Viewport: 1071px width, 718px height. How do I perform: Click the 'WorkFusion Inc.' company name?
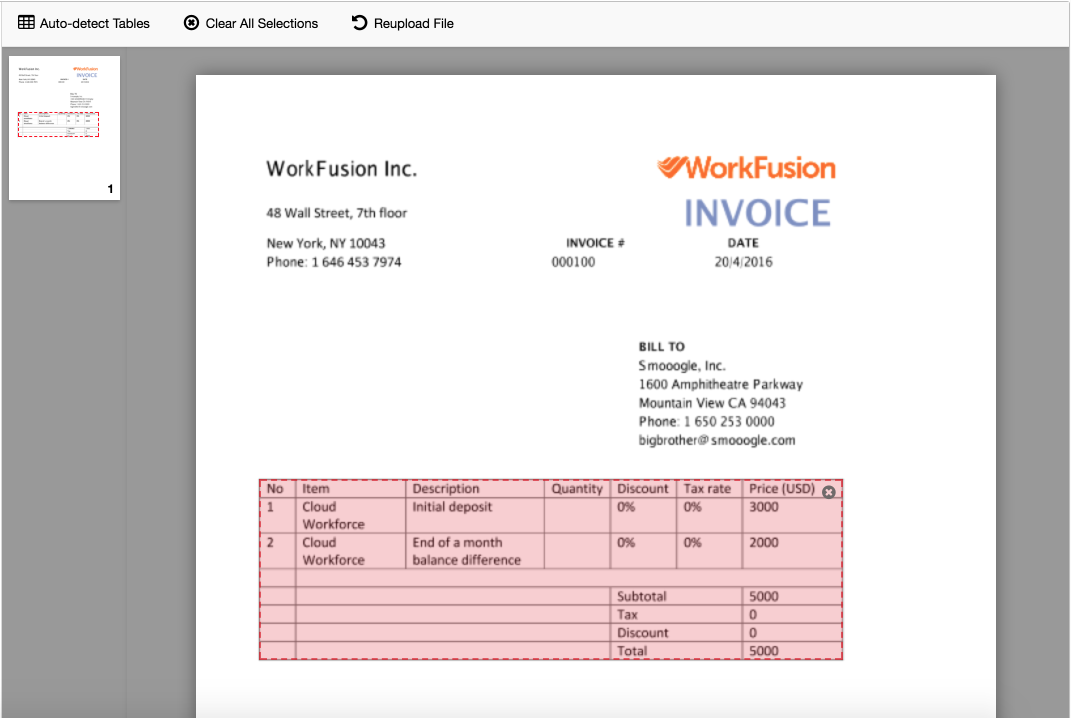pyautogui.click(x=342, y=169)
